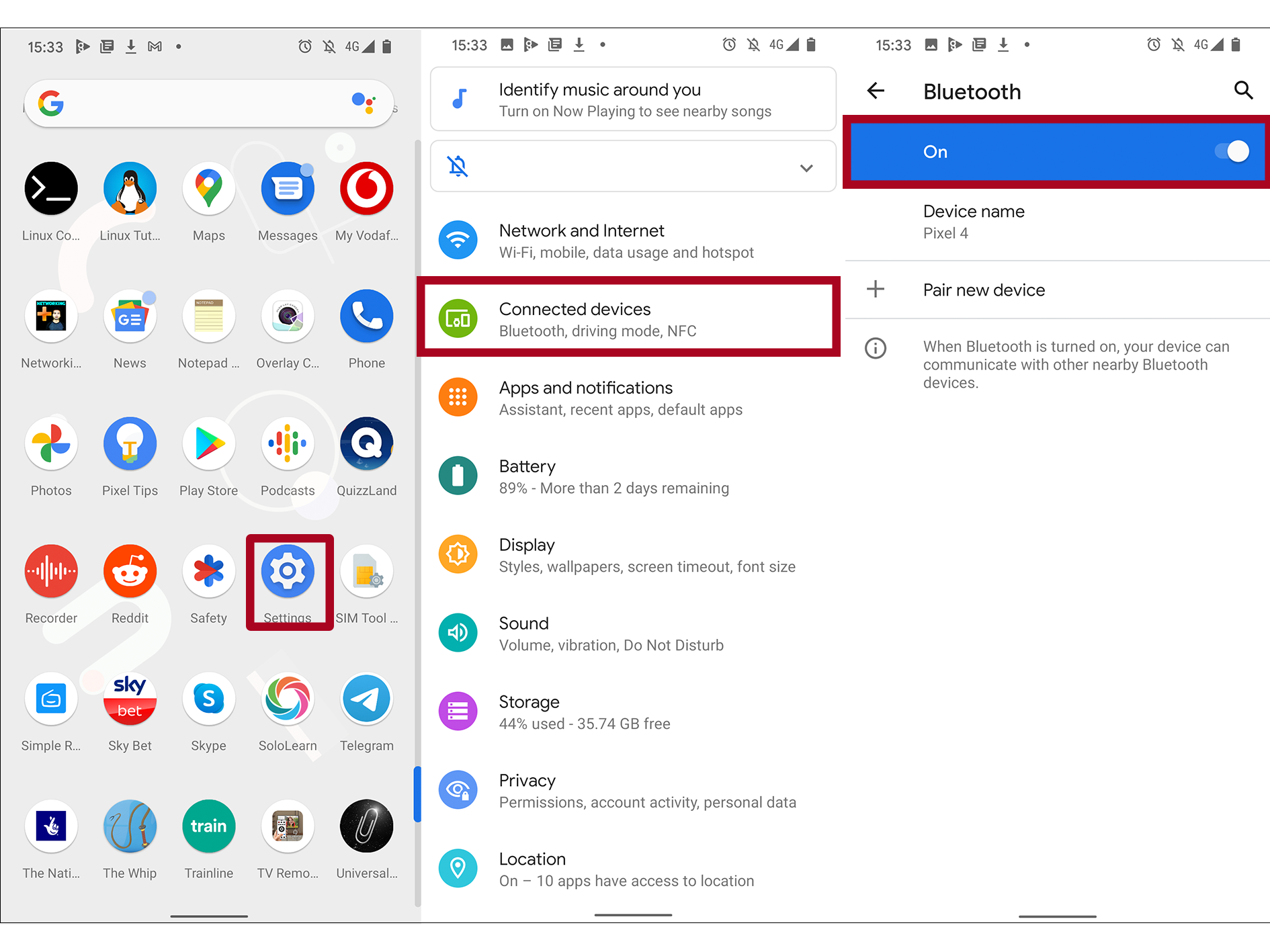The height and width of the screenshot is (952, 1270).
Task: Toggle Bluetooth off with the On switch
Action: (x=1232, y=152)
